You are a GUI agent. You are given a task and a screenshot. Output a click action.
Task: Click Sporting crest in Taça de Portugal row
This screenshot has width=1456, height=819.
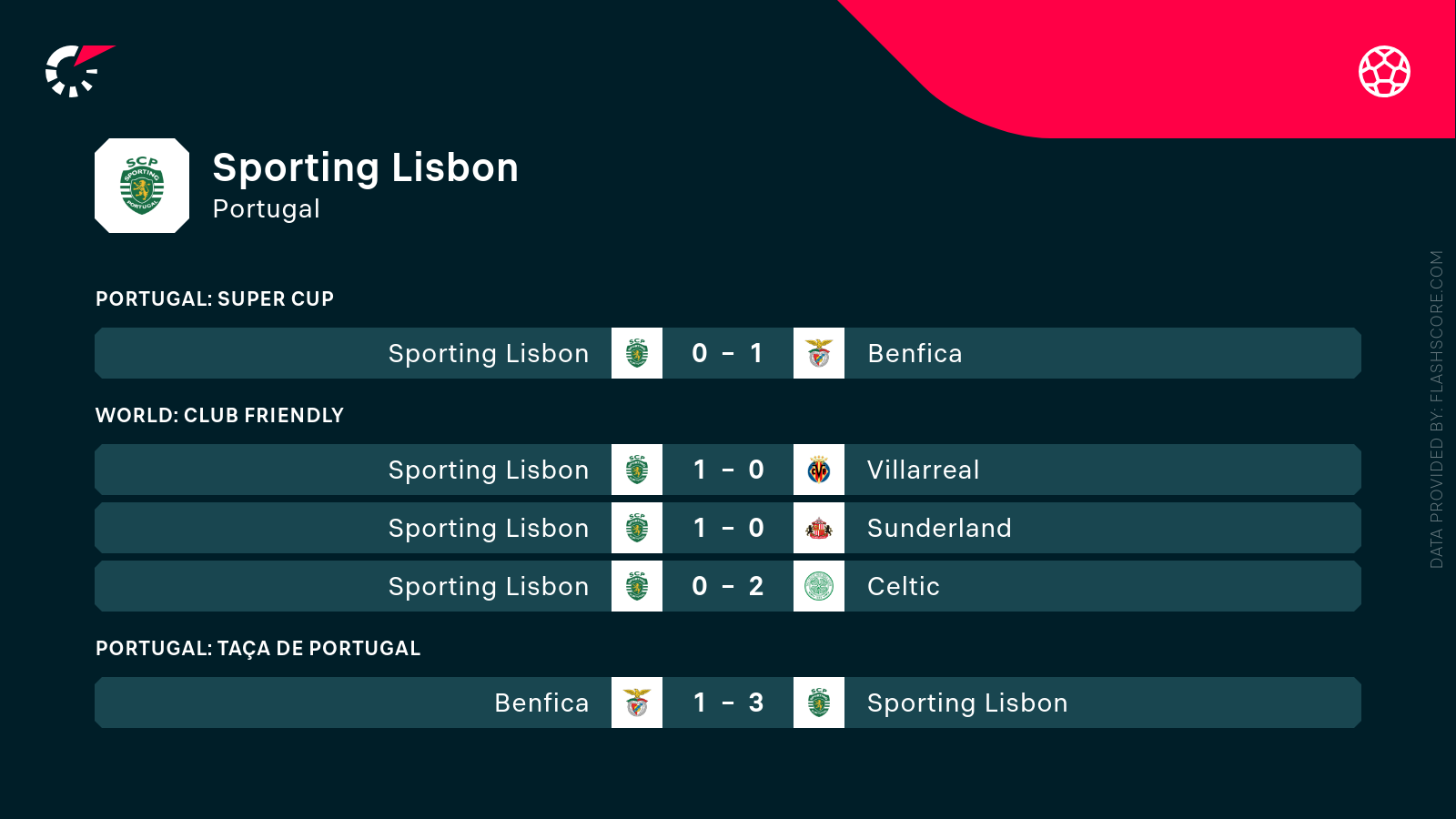[819, 703]
